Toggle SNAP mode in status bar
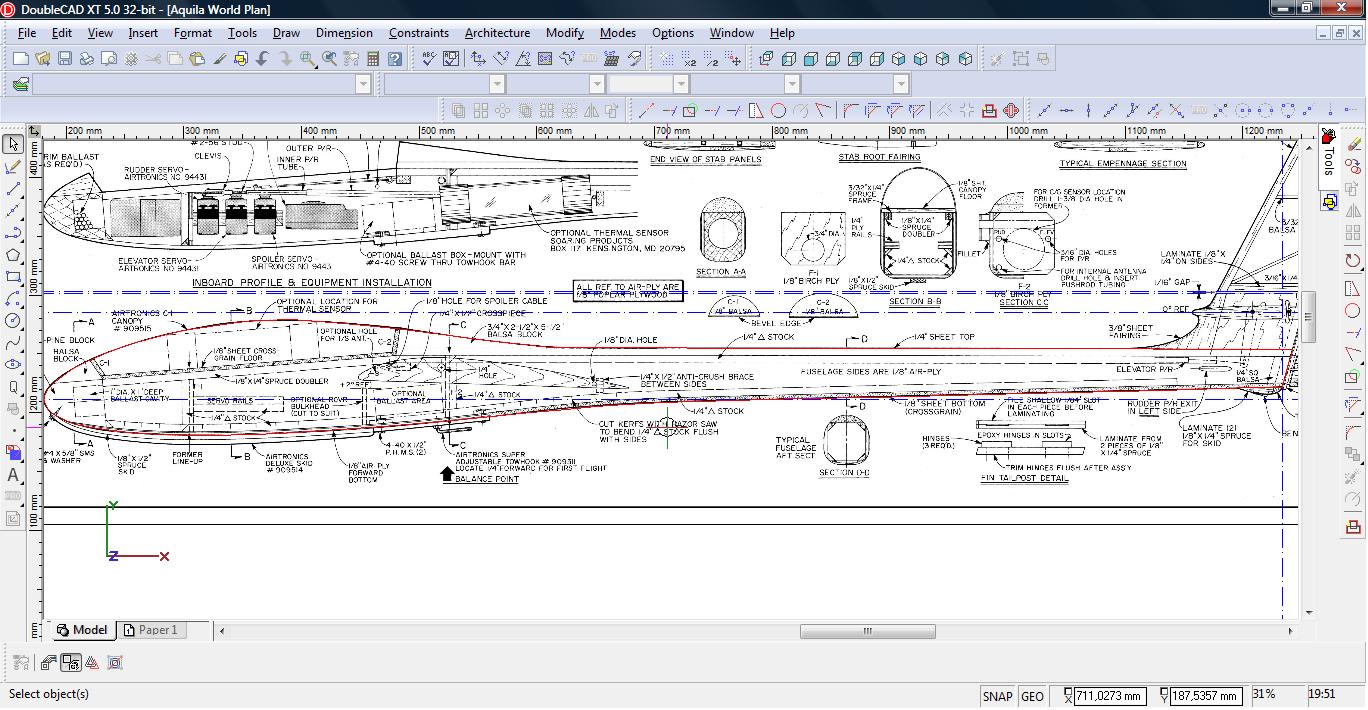 point(997,696)
